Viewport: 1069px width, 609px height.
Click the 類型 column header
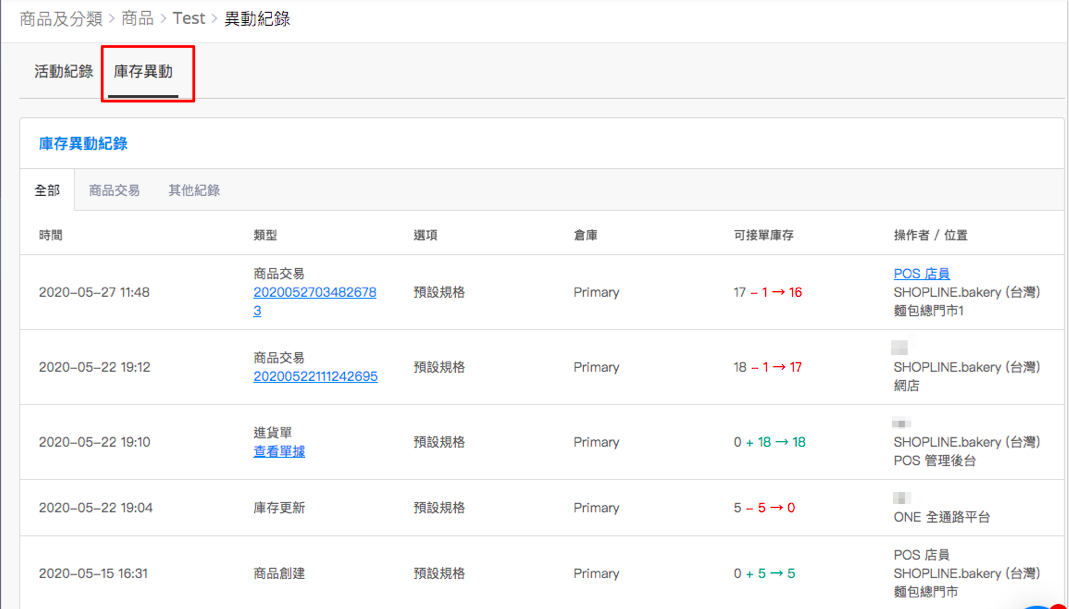tap(265, 235)
